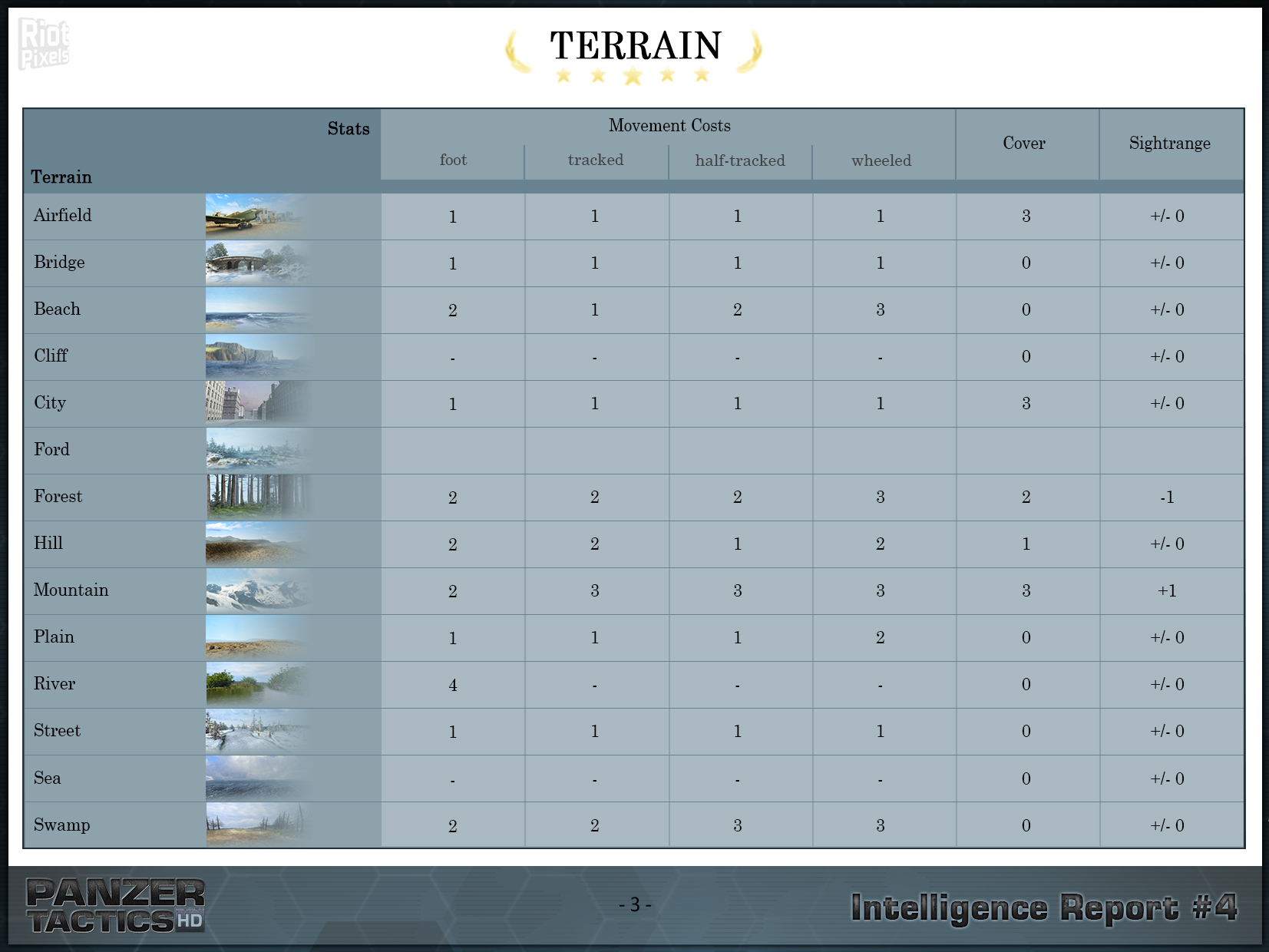
Task: Click the center gold star under the title
Action: 633,76
